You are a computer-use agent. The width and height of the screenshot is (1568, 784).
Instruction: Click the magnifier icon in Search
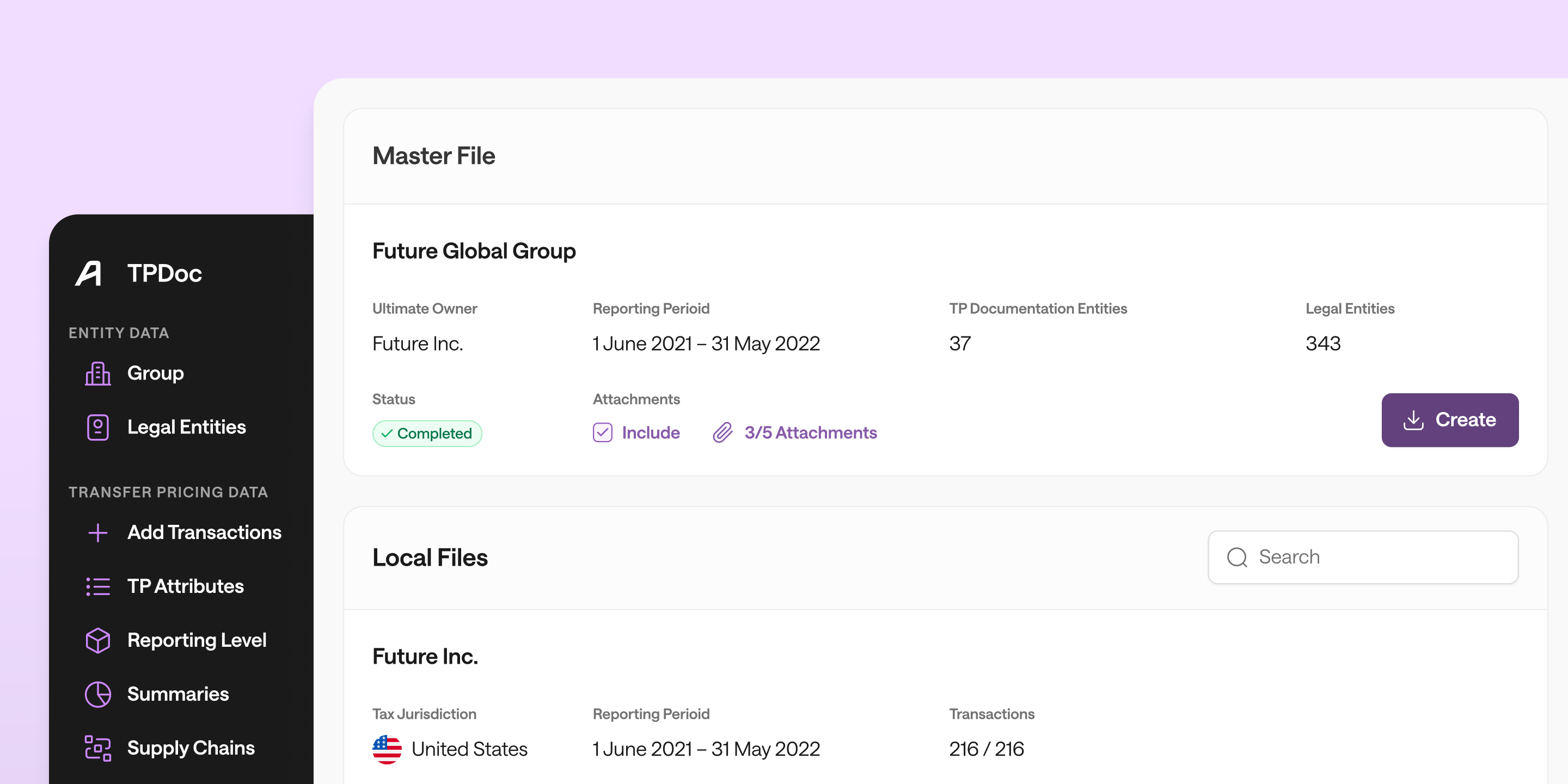coord(1237,557)
